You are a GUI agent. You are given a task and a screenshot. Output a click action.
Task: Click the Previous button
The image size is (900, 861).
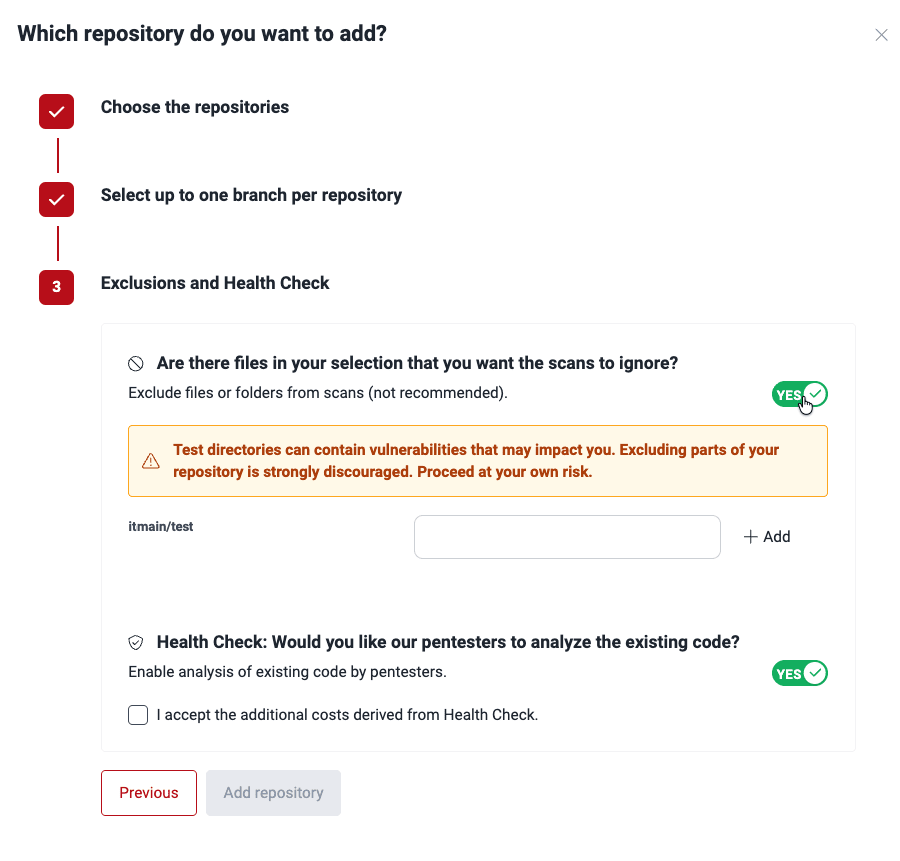tap(148, 792)
